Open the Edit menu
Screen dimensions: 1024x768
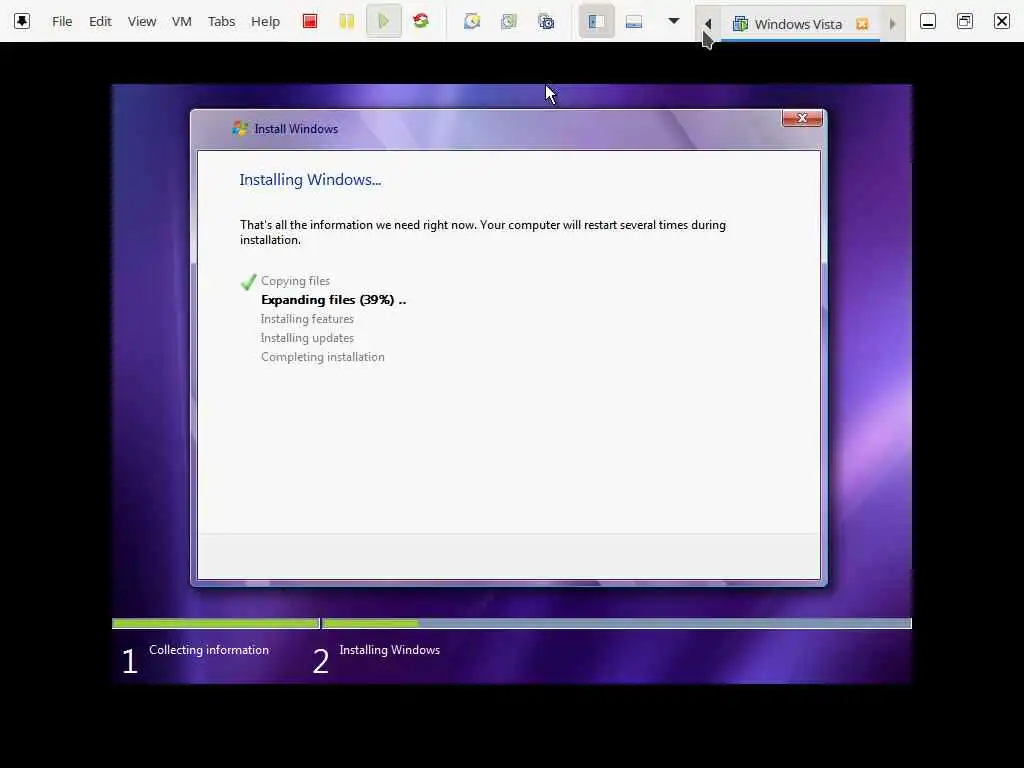[x=100, y=22]
